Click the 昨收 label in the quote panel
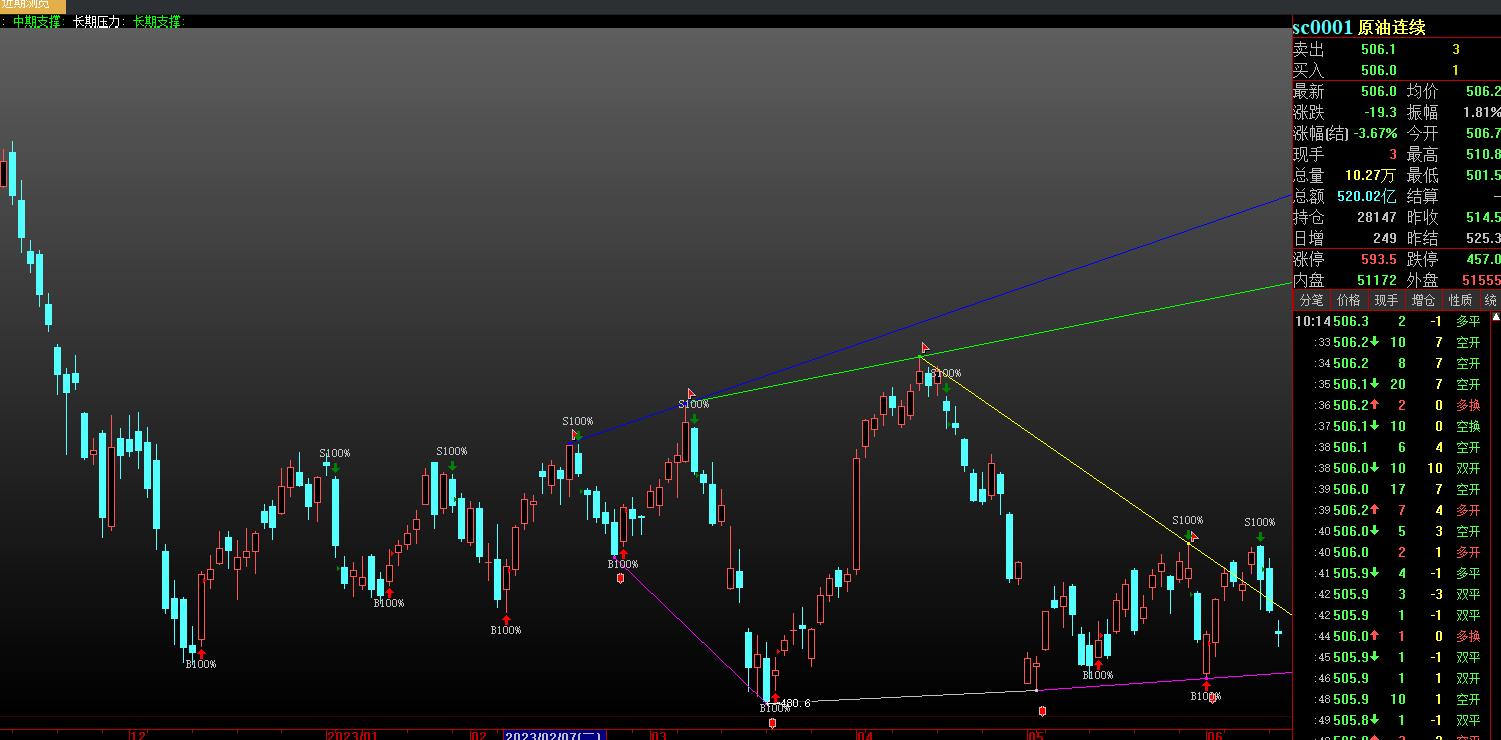Image resolution: width=1501 pixels, height=740 pixels. 1422,217
